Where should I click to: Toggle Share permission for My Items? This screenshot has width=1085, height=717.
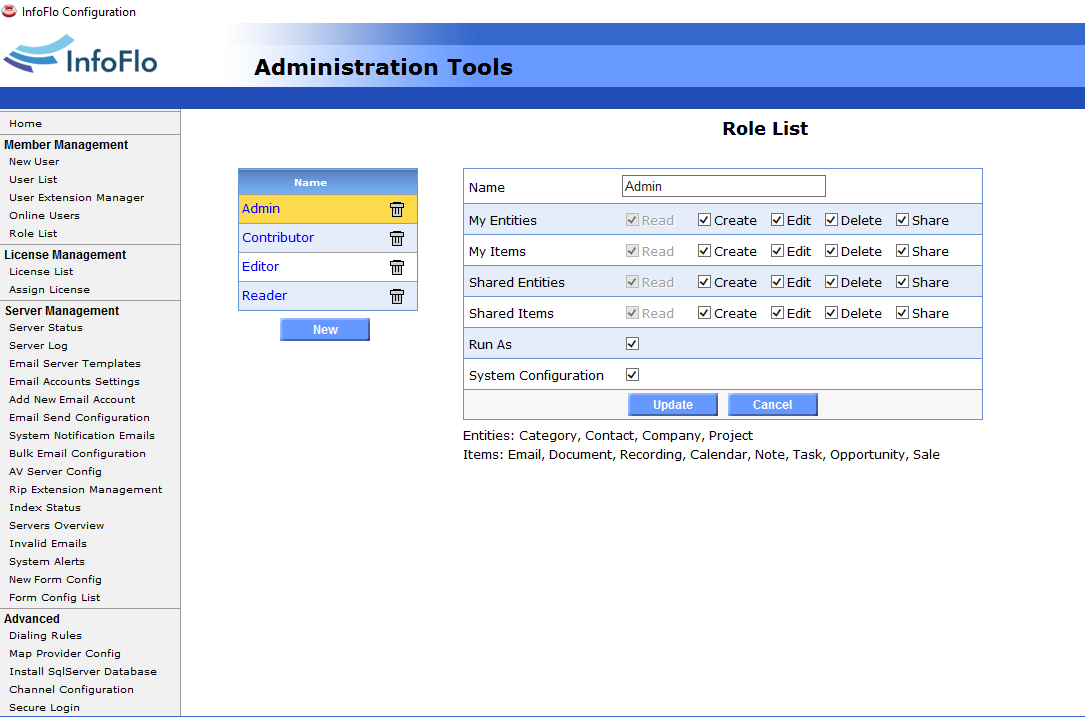tap(902, 251)
